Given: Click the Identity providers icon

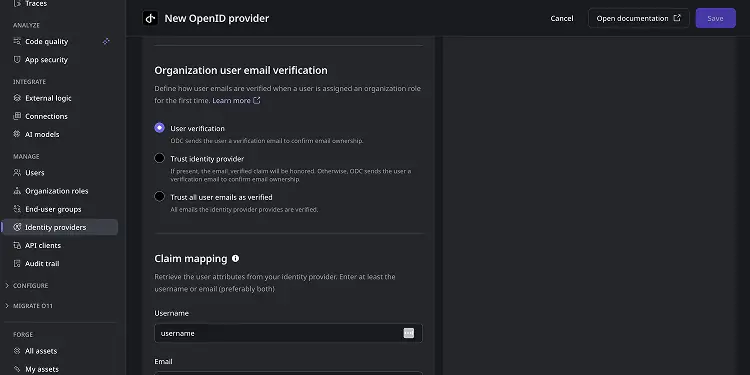Looking at the screenshot, I should coord(17,227).
